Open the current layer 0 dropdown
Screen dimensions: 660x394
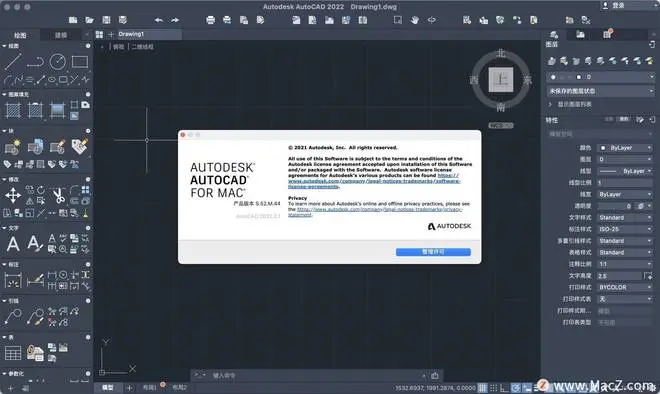coord(600,77)
